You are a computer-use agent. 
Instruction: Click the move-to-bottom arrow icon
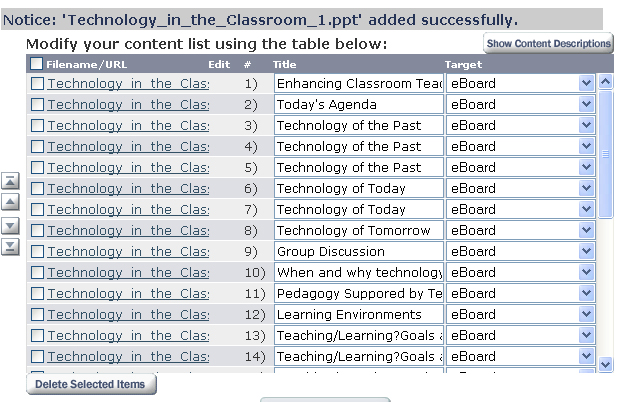coord(10,247)
